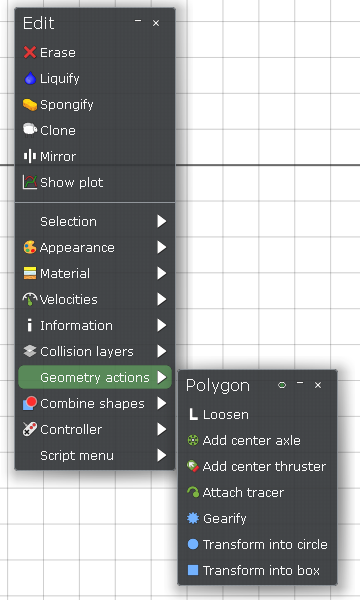Click the sheep Clone icon
Viewport: 360px width, 600px height.
(30, 130)
